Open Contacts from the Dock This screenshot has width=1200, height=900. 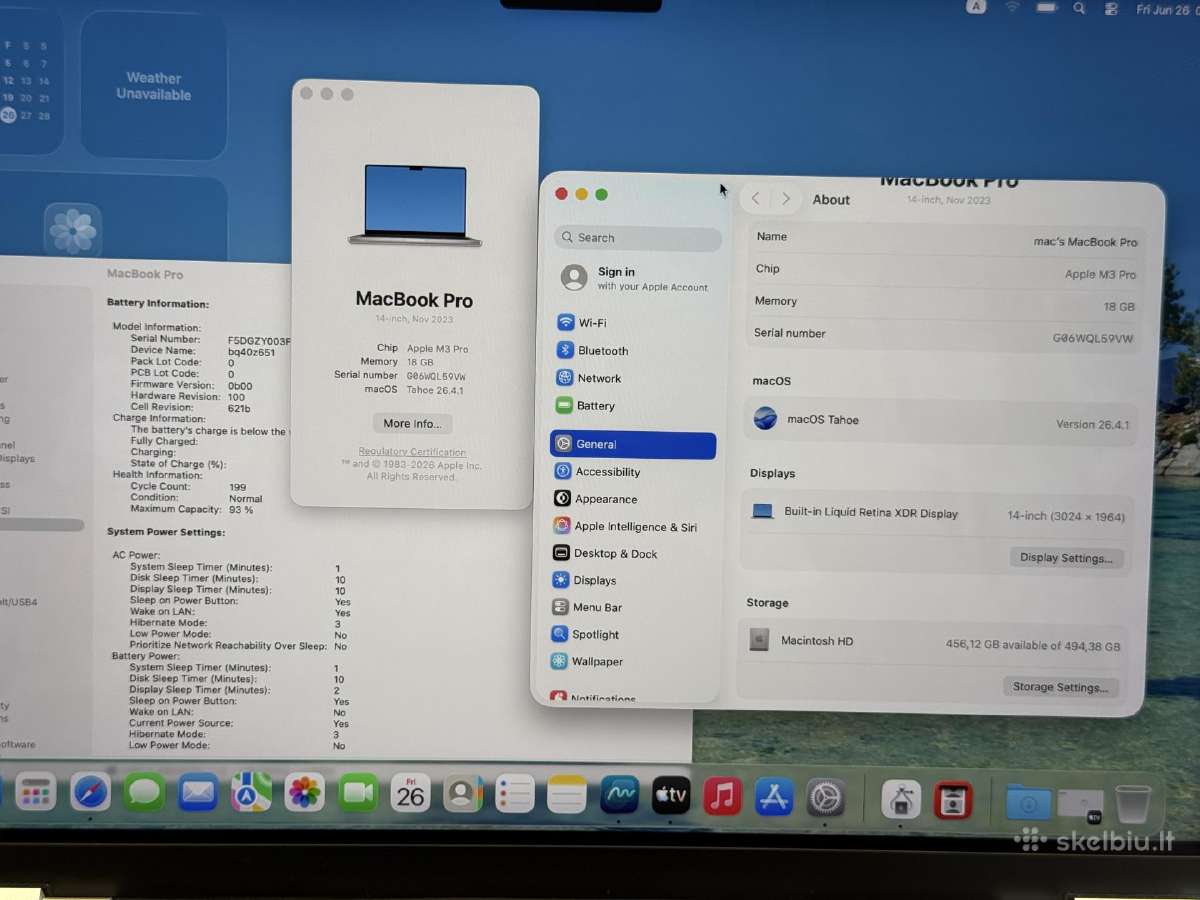[x=463, y=794]
